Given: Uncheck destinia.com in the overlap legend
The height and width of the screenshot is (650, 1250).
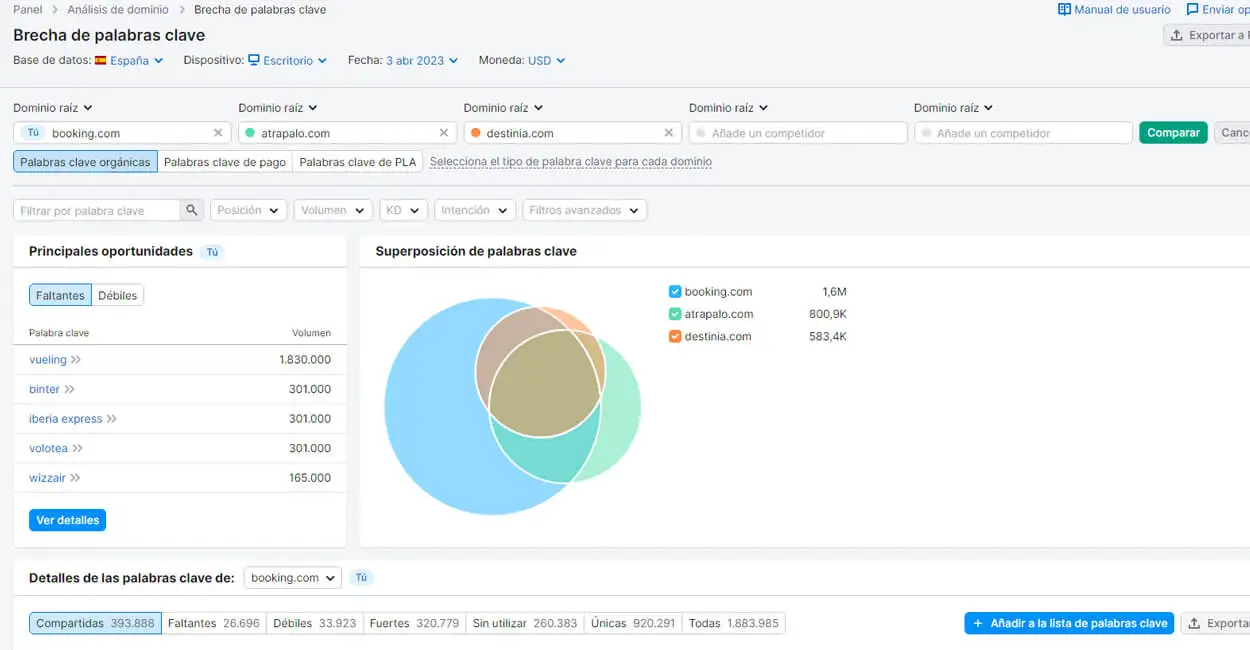Looking at the screenshot, I should (675, 337).
